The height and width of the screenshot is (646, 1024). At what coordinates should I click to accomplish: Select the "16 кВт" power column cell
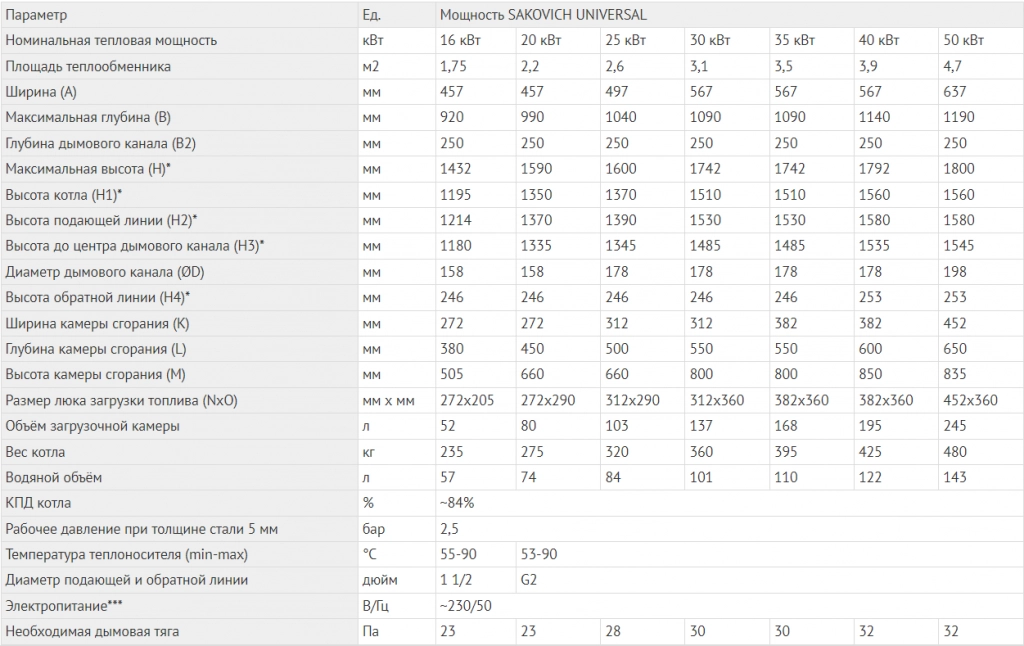pos(462,40)
